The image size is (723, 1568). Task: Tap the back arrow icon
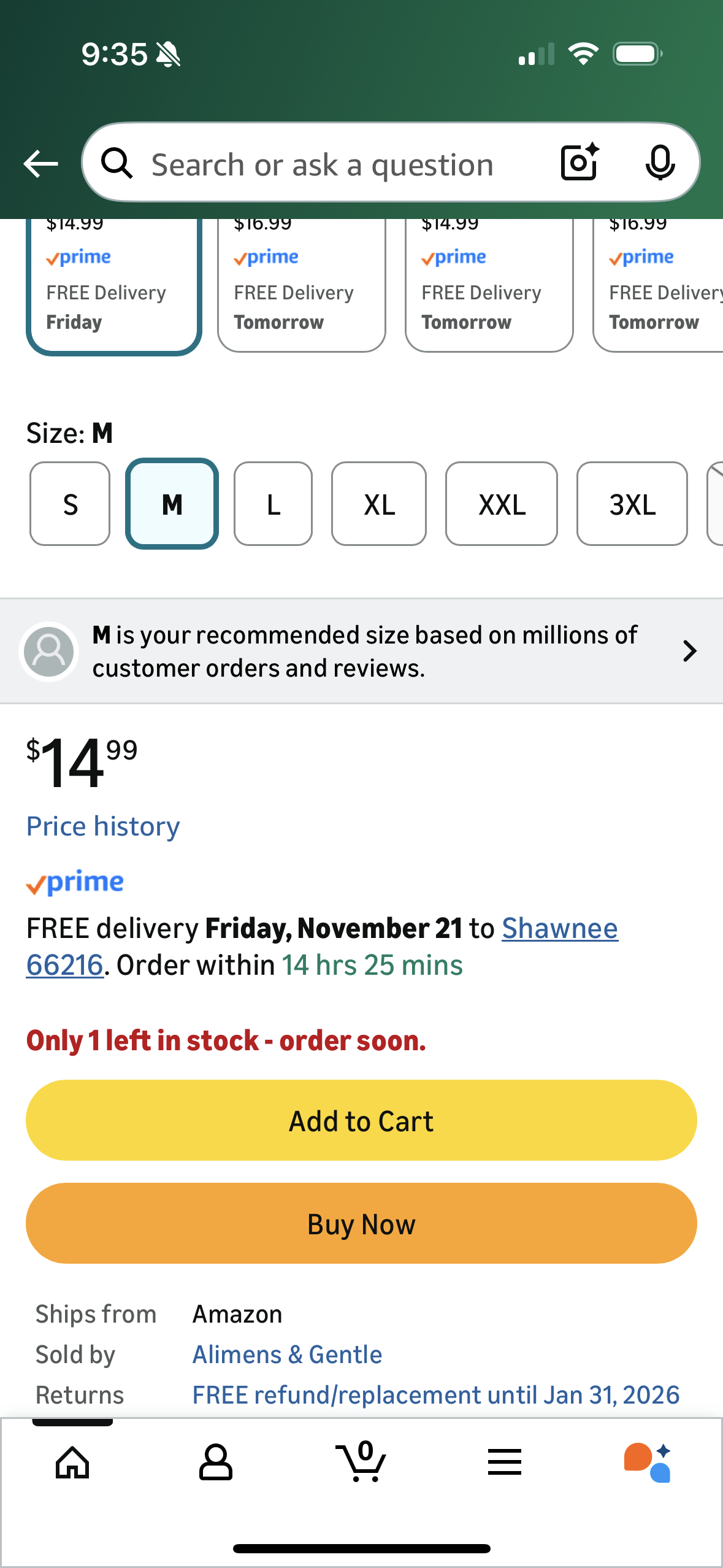click(40, 164)
